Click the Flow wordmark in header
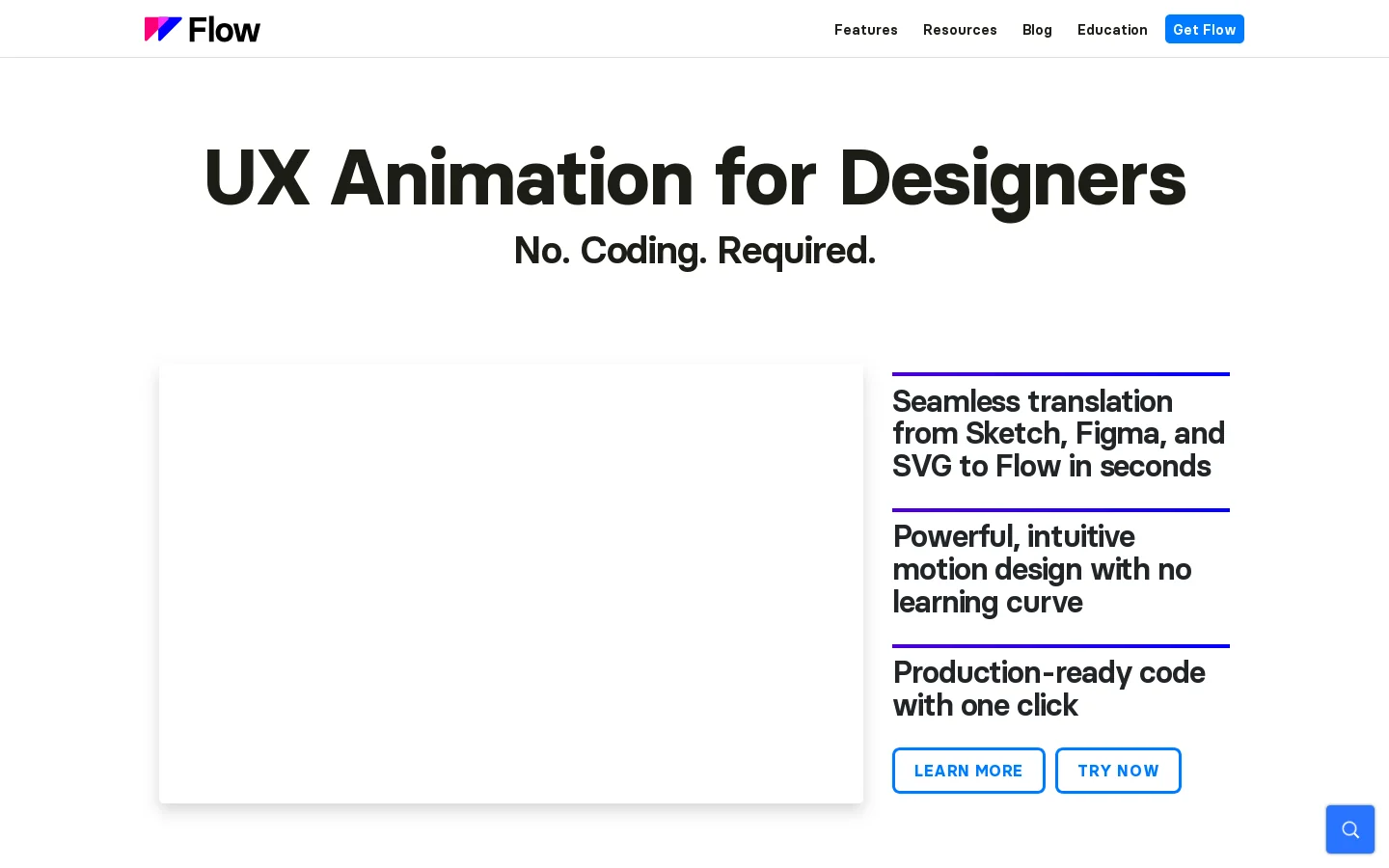Viewport: 1389px width, 868px height. (224, 30)
